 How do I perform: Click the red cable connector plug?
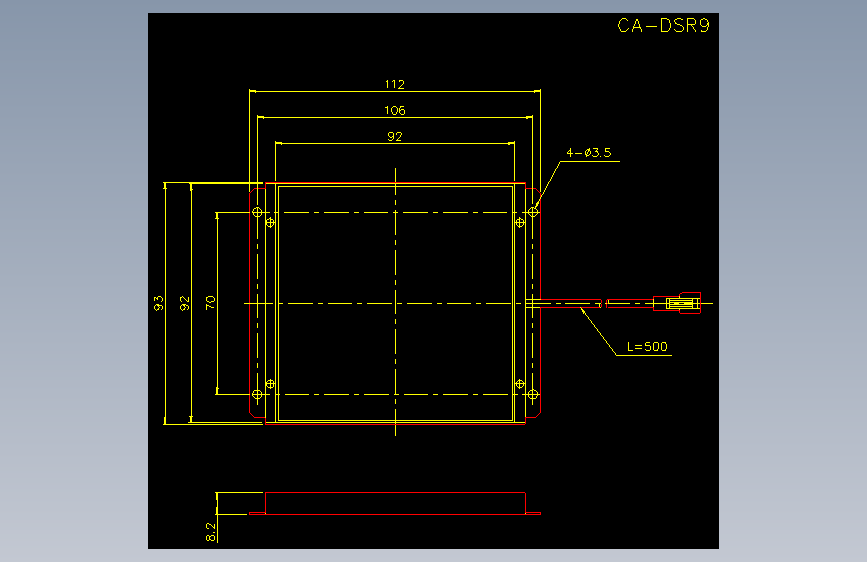(677, 303)
